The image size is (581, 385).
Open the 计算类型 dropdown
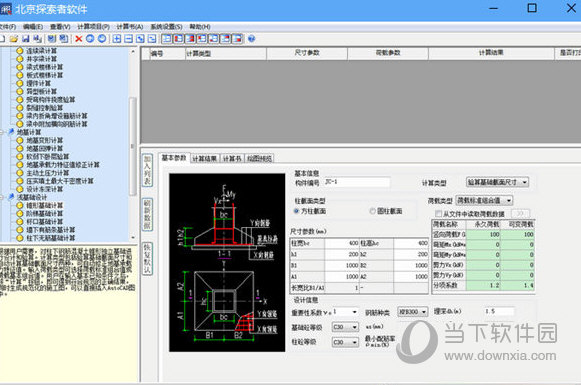tap(497, 182)
